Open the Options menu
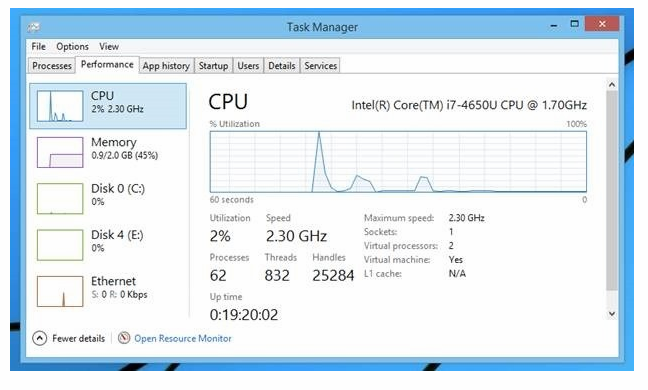The image size is (648, 390). tap(72, 46)
